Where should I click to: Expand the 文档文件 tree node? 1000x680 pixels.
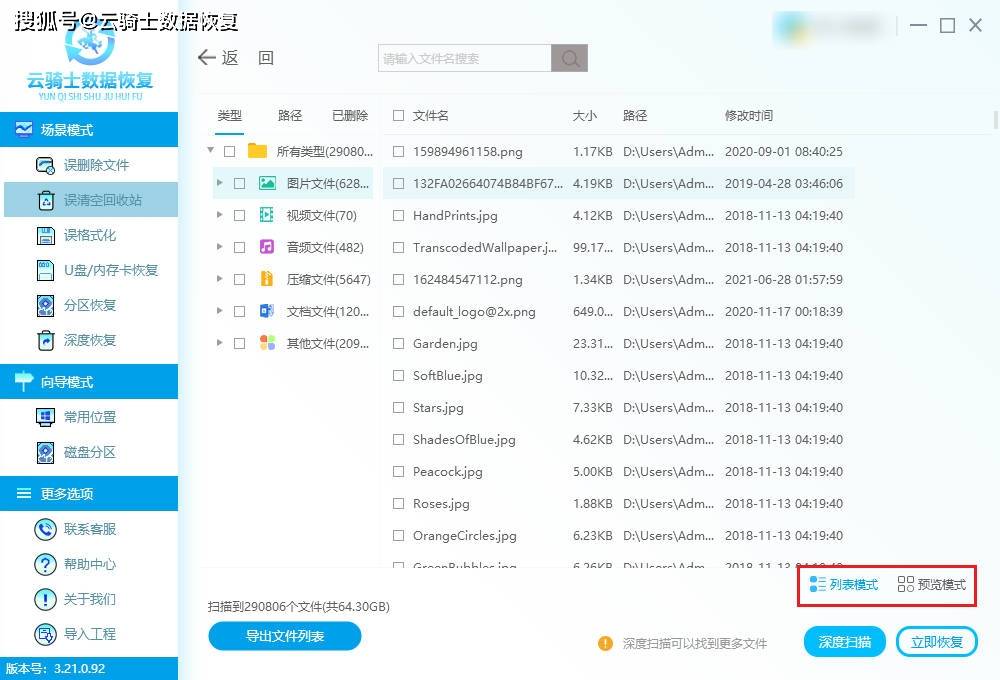pyautogui.click(x=219, y=311)
